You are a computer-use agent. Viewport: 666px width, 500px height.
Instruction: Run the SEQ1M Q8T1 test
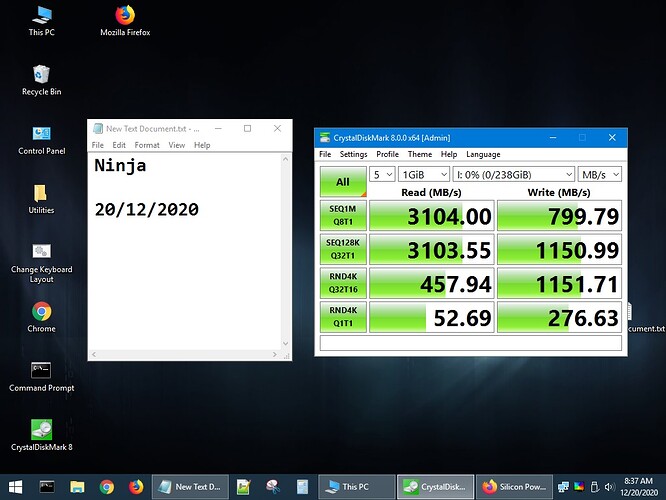tap(343, 215)
